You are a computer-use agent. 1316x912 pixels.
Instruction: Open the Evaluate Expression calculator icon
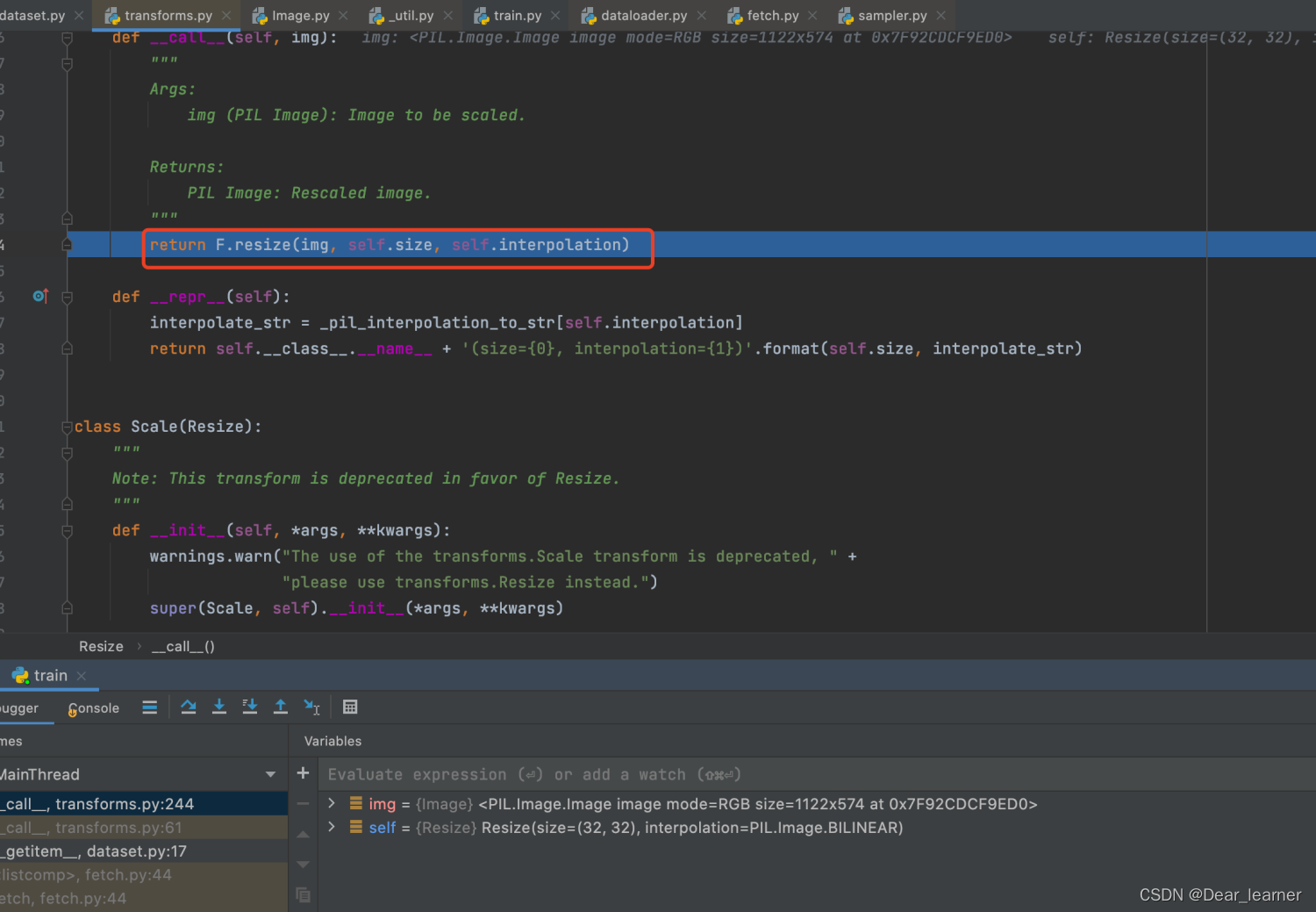click(350, 707)
